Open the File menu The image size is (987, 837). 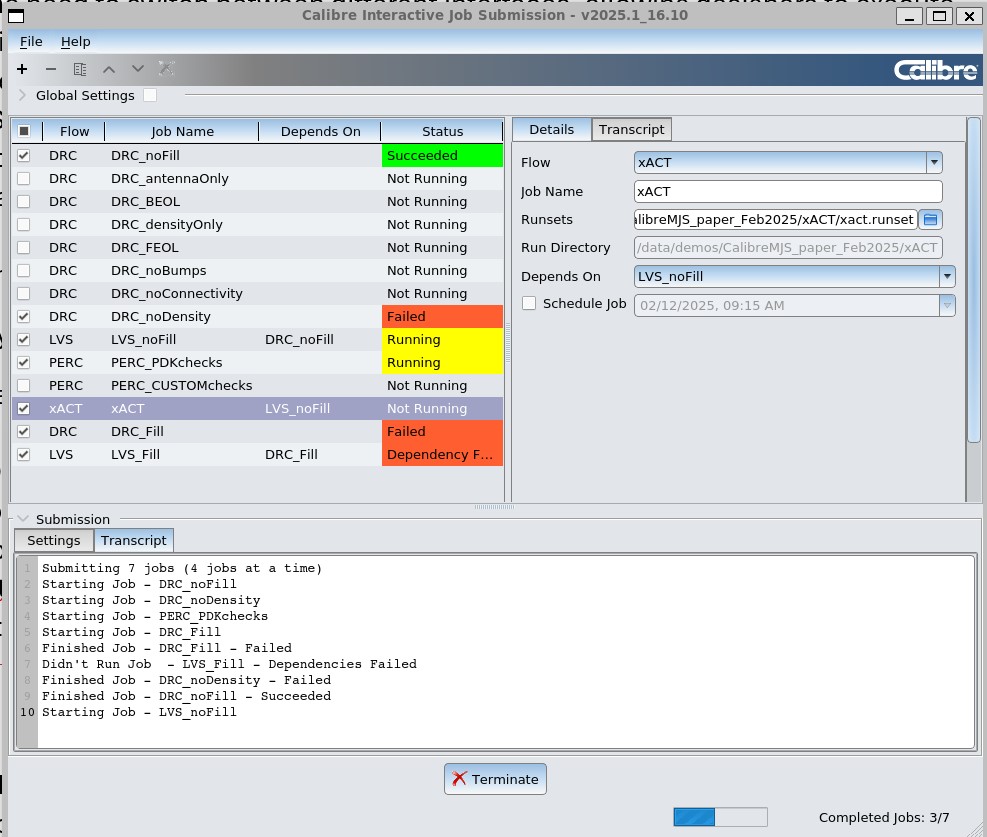coord(31,42)
